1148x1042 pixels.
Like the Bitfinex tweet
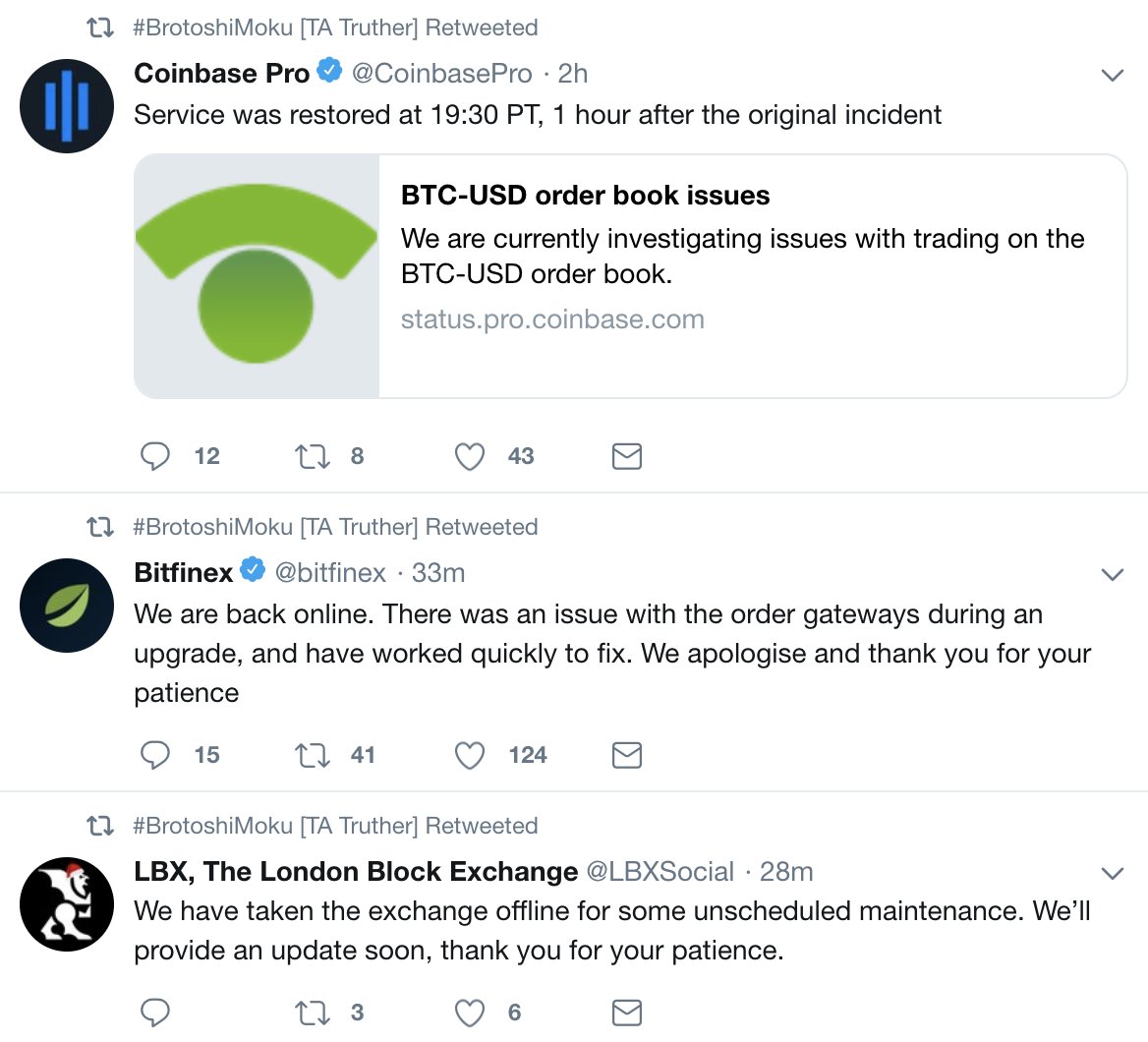click(x=469, y=755)
